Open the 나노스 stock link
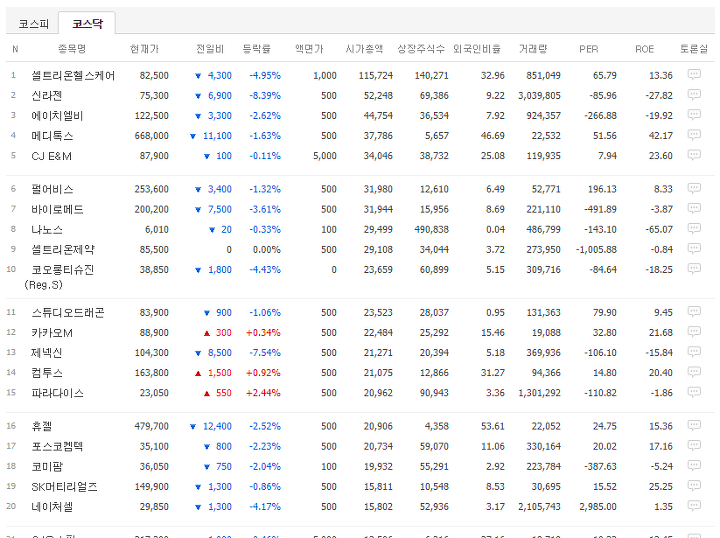This screenshot has width=720, height=538. click(46, 230)
